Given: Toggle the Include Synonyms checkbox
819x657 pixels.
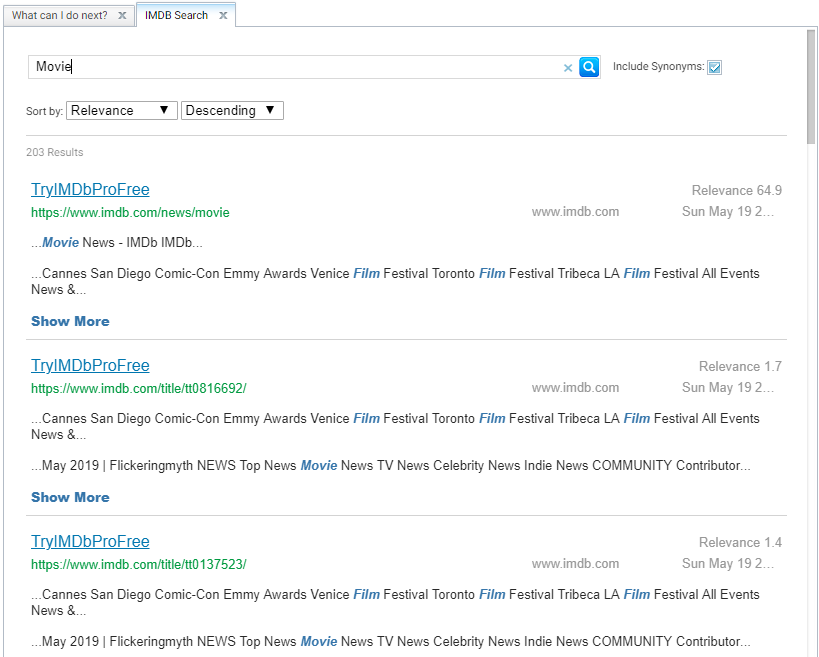Looking at the screenshot, I should [x=715, y=67].
